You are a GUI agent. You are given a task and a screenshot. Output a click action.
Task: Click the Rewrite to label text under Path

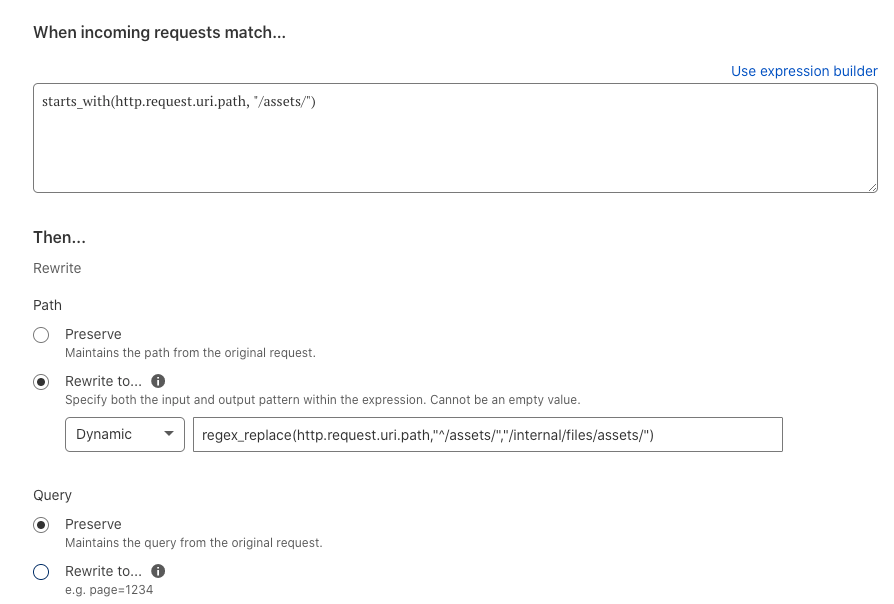click(103, 381)
